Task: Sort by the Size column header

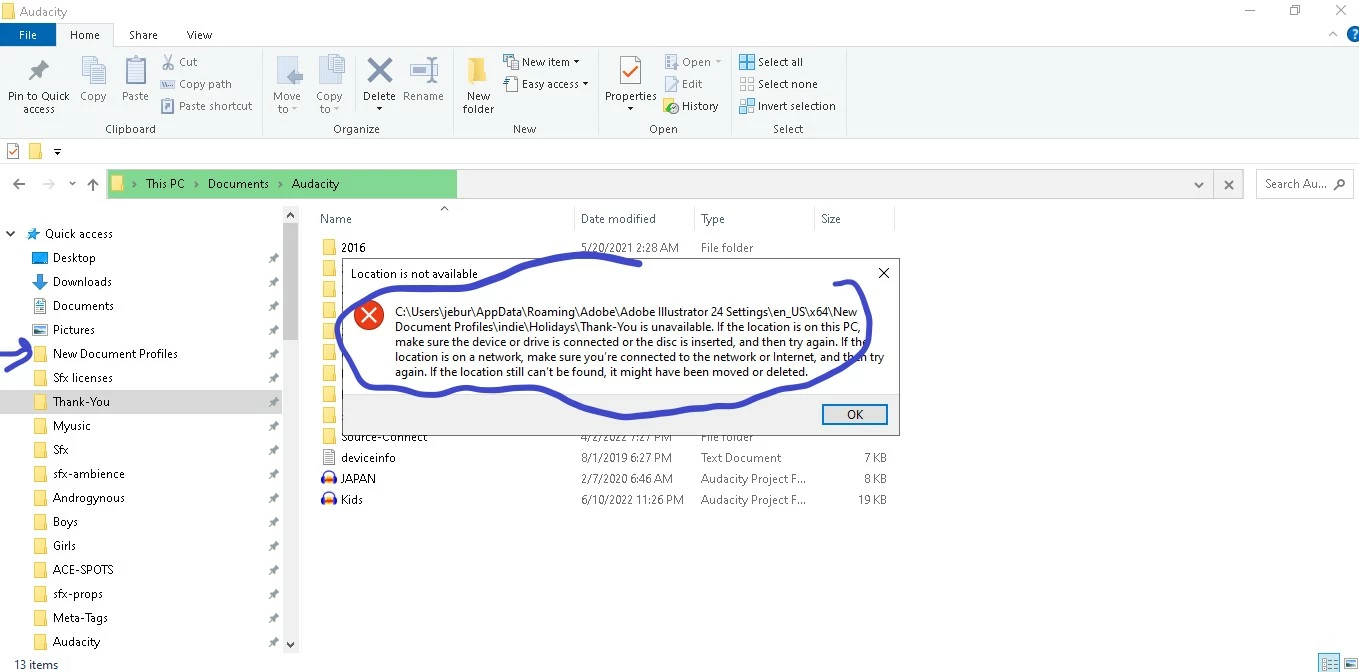Action: 831,219
